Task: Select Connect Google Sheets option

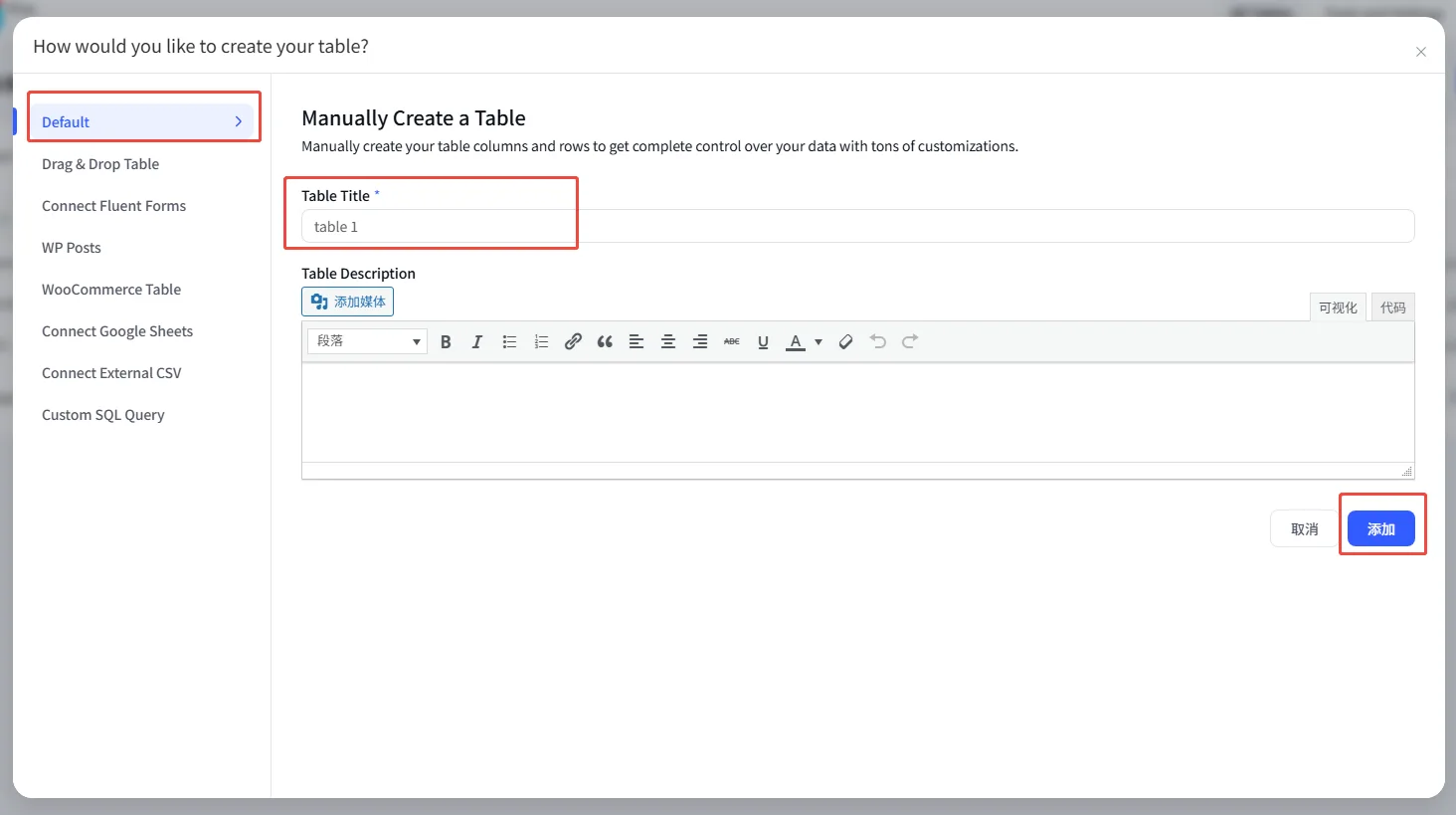Action: pos(117,331)
